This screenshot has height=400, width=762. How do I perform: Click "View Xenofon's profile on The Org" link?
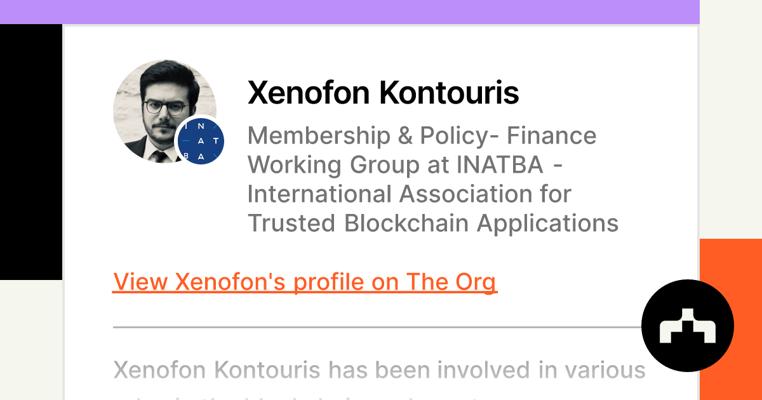(x=304, y=282)
